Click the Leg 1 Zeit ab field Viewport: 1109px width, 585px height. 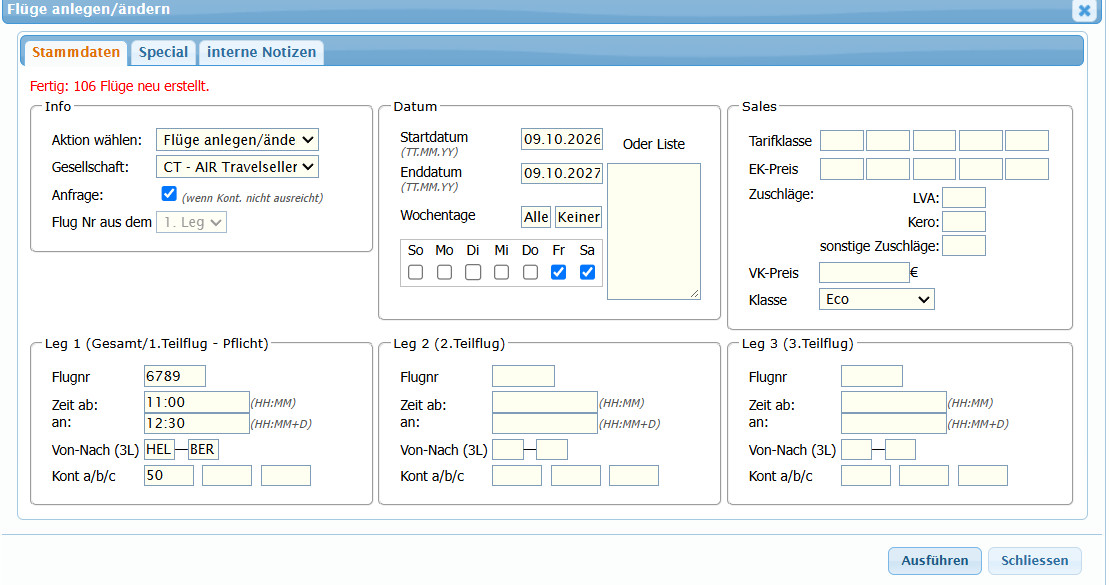coord(197,402)
